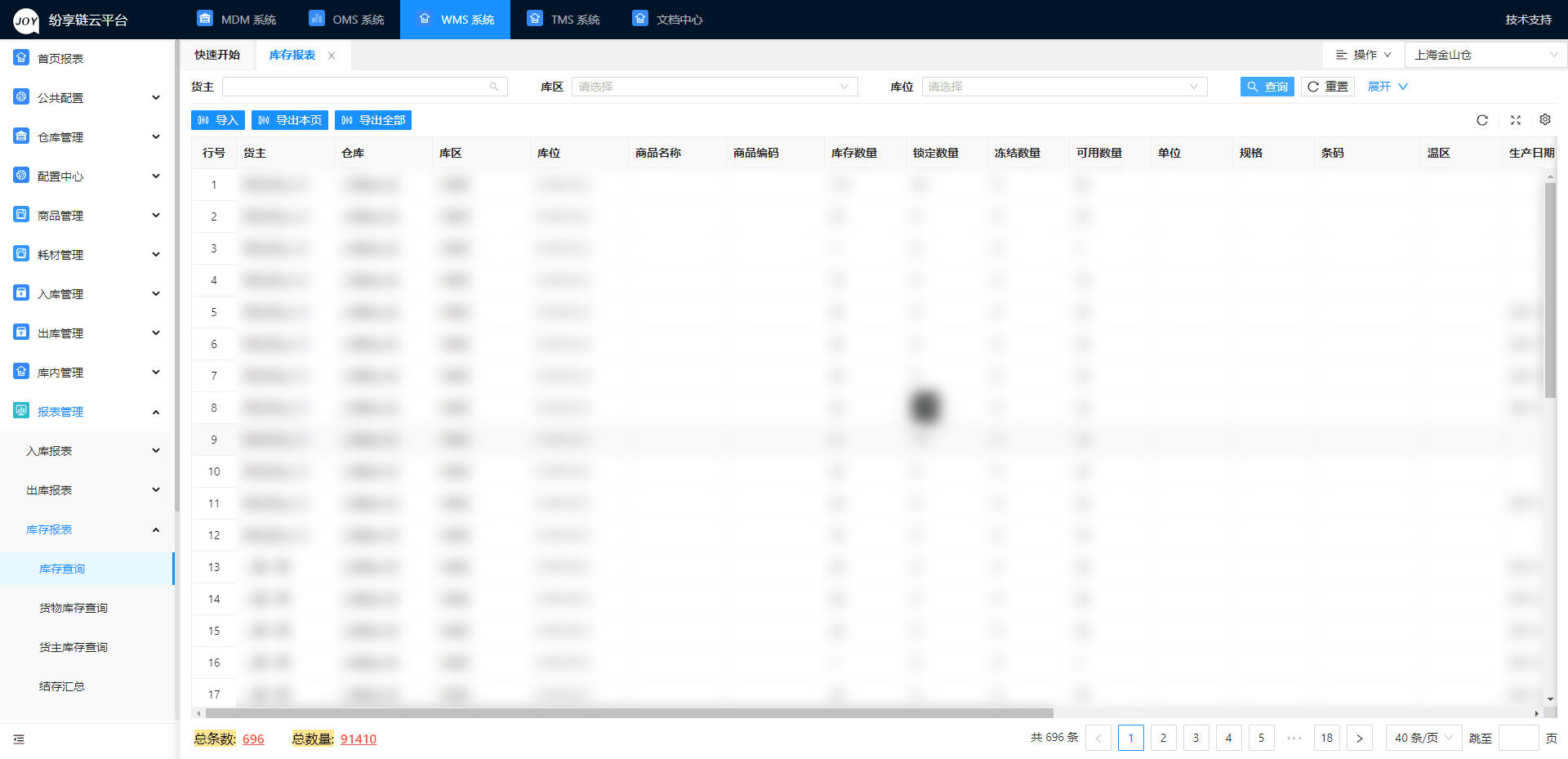
Task: Select 库存查询 in the sidebar
Action: 87,569
